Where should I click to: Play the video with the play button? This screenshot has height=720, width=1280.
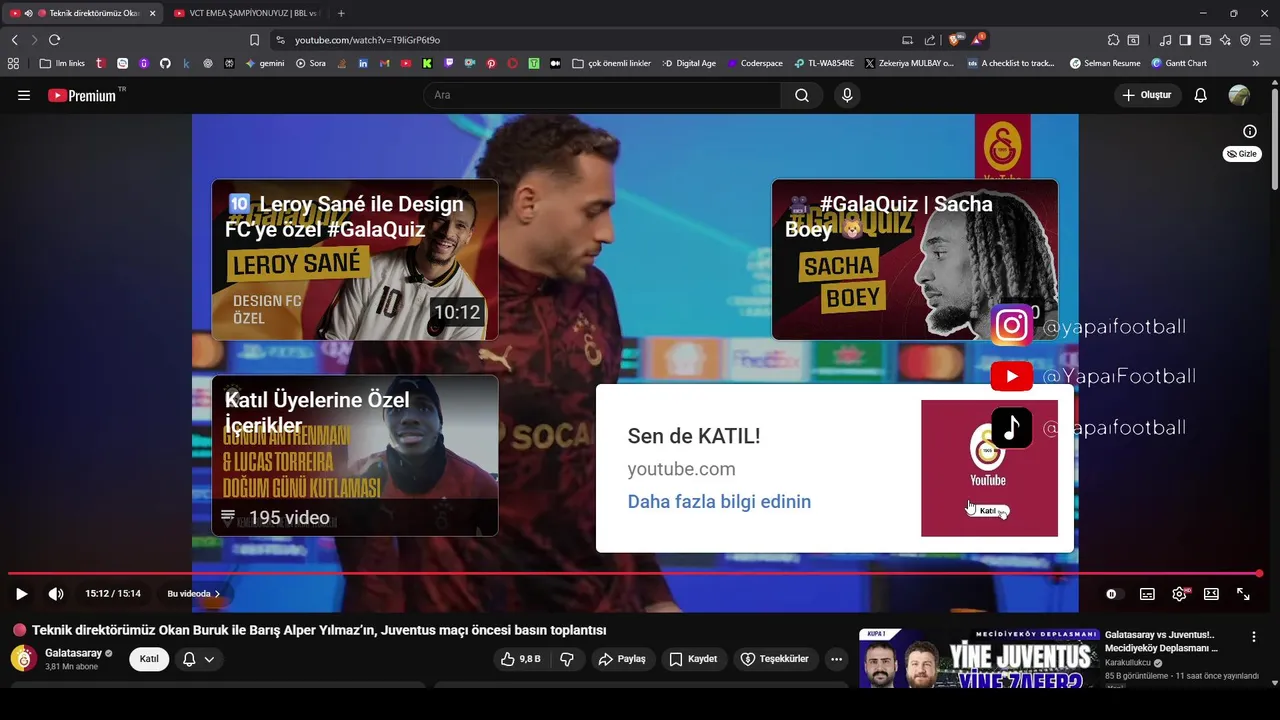21,594
